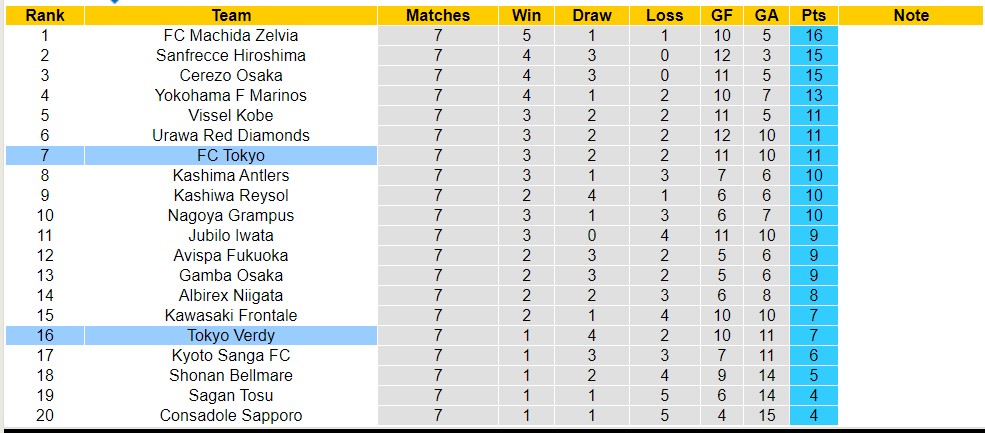Click FC Machida Zelvia's 16 points cell
985x433 pixels.
[813, 35]
